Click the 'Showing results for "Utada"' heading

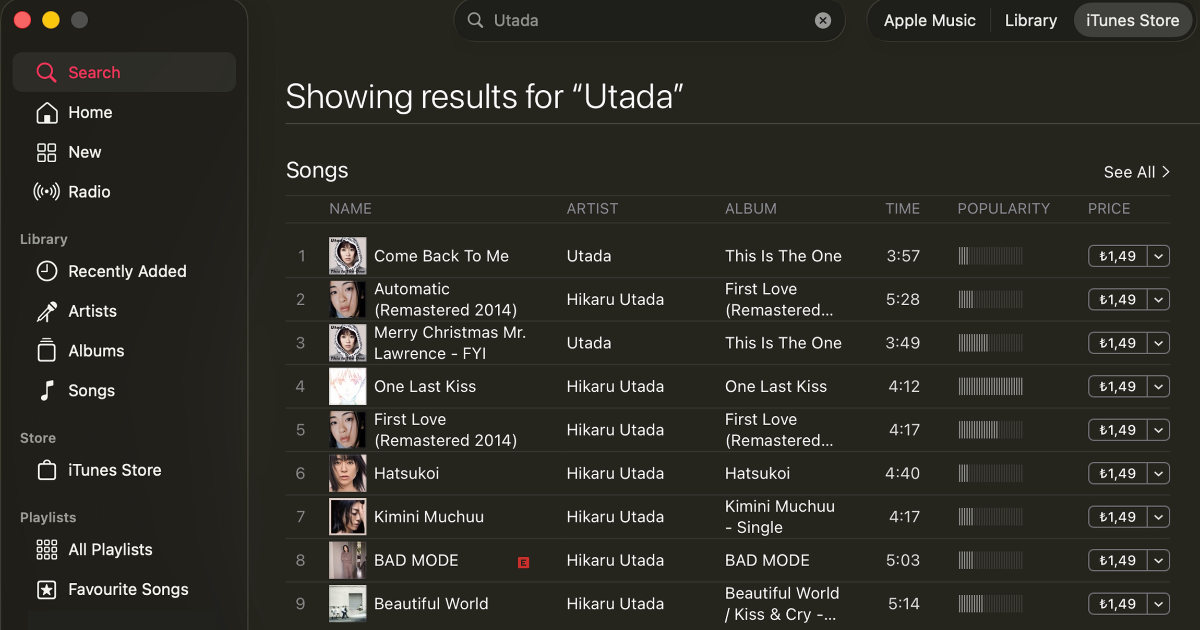coord(485,97)
